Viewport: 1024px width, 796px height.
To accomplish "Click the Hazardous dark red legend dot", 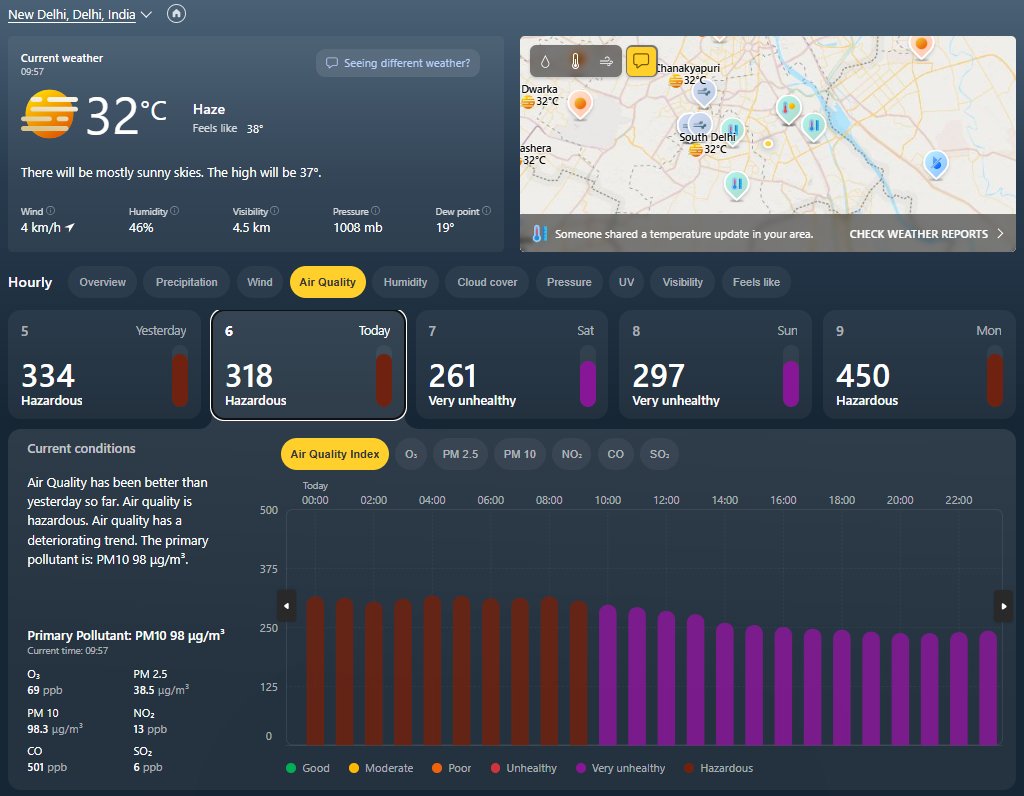I will [688, 768].
